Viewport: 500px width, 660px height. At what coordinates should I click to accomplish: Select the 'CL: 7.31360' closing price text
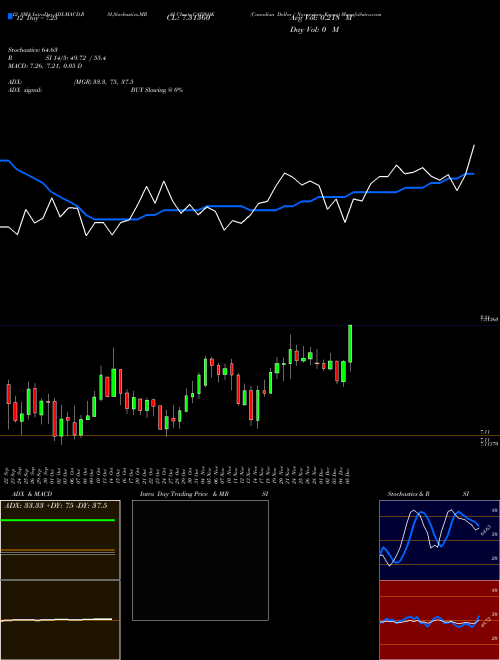click(188, 18)
